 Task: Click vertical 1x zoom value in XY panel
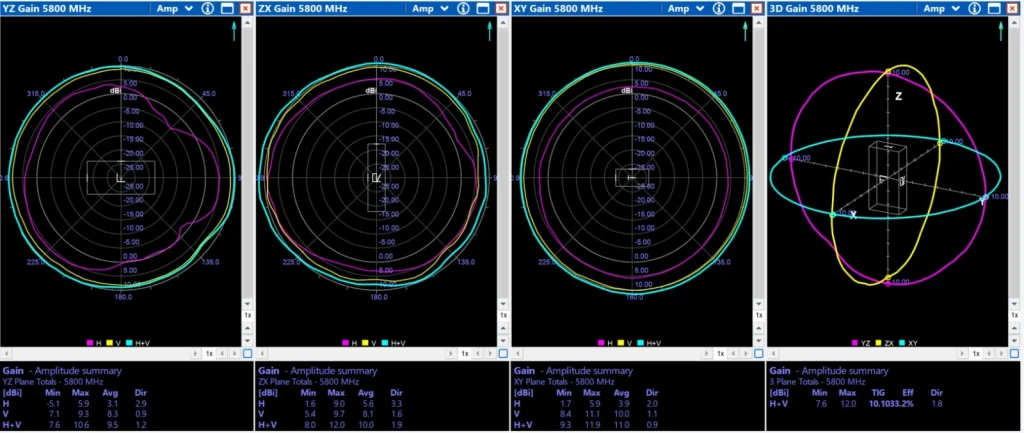click(759, 315)
